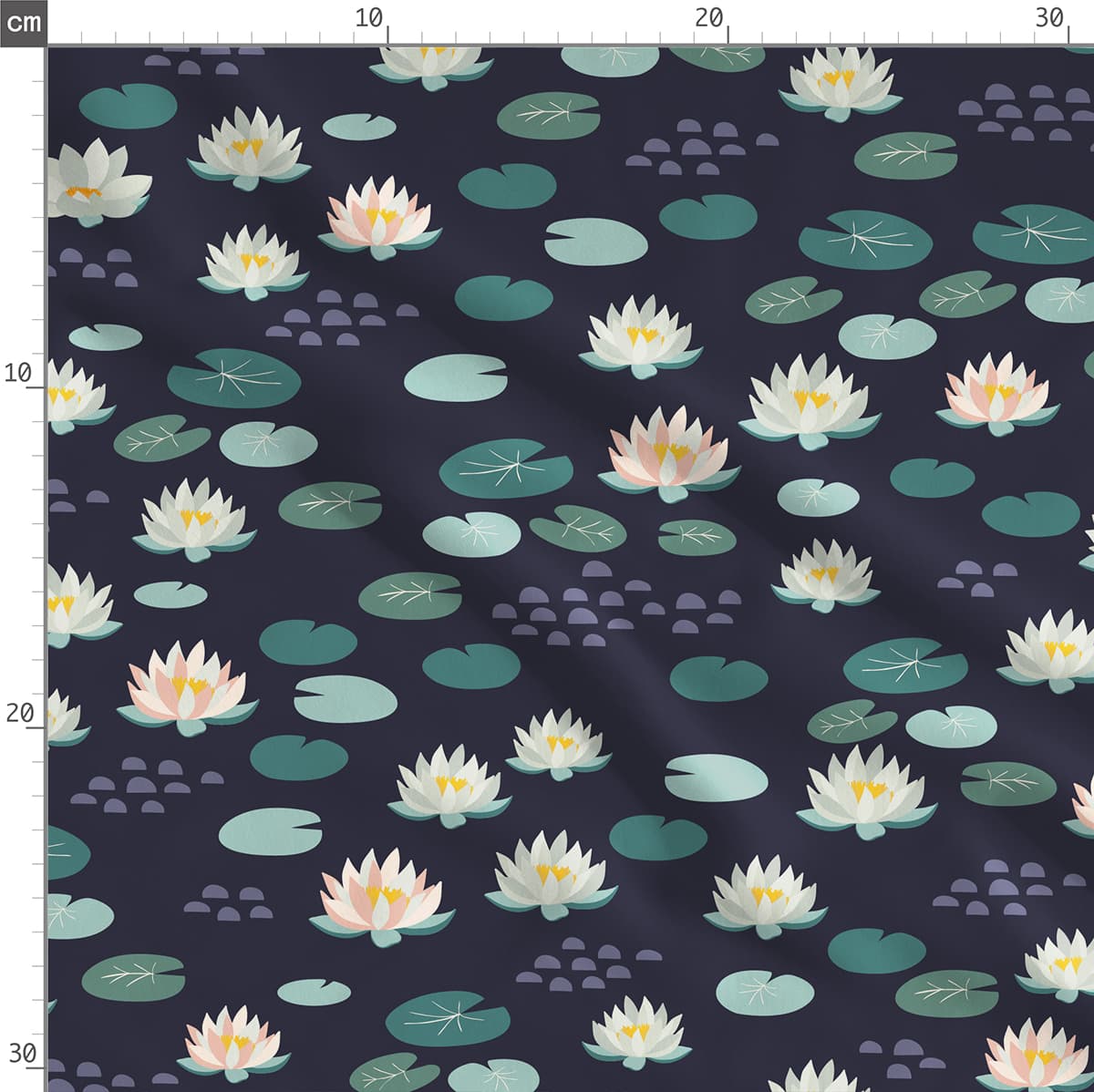Click the 20 mark on the horizontal ruler
The image size is (1094, 1092).
pos(708,18)
